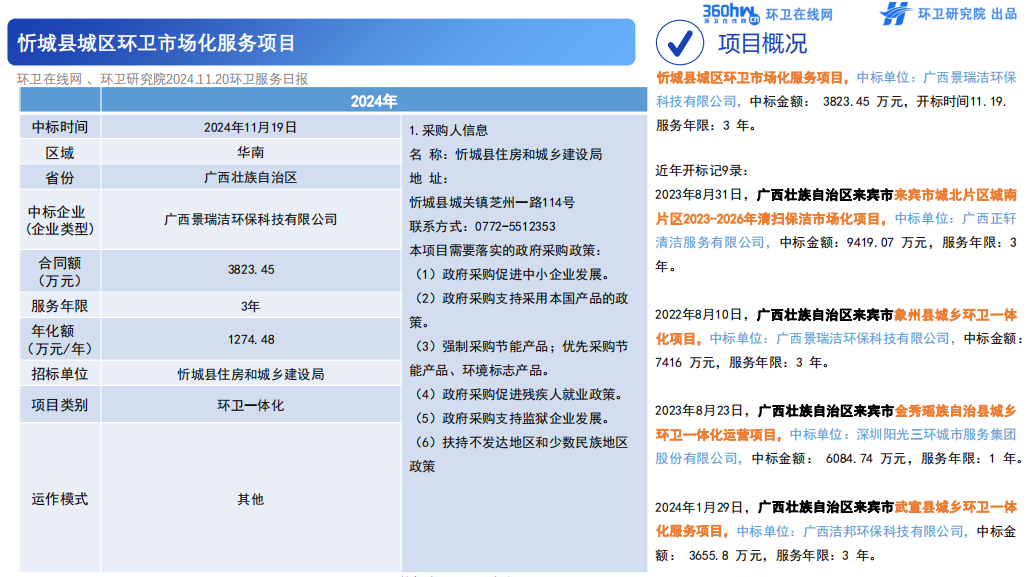
Task: Select the 环卫一体化 value cell
Action: click(x=251, y=405)
